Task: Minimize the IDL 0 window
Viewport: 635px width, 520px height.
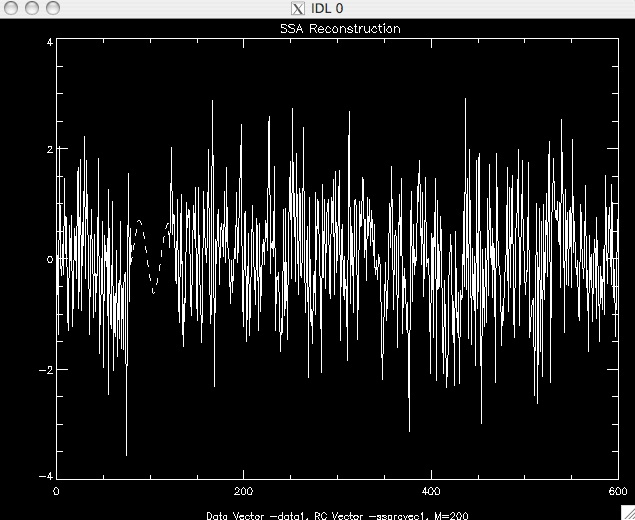Action: click(33, 8)
